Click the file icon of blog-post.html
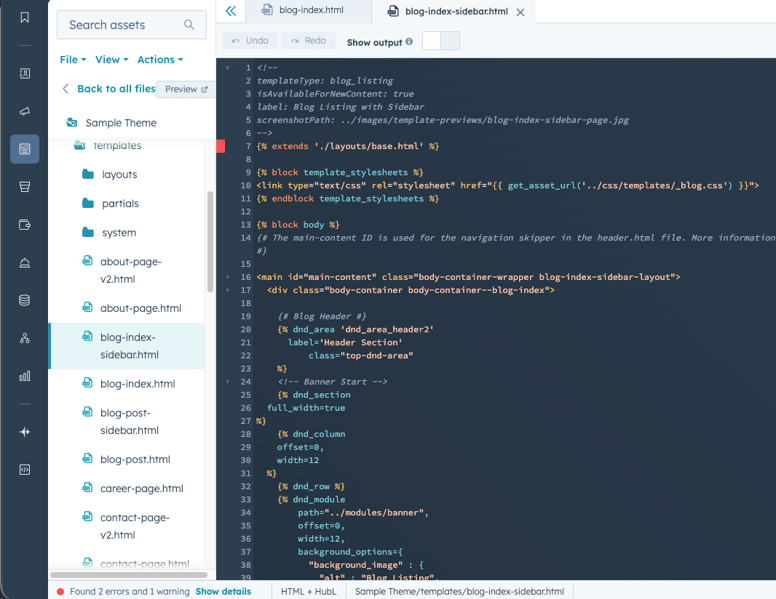This screenshot has height=599, width=776. (x=88, y=458)
